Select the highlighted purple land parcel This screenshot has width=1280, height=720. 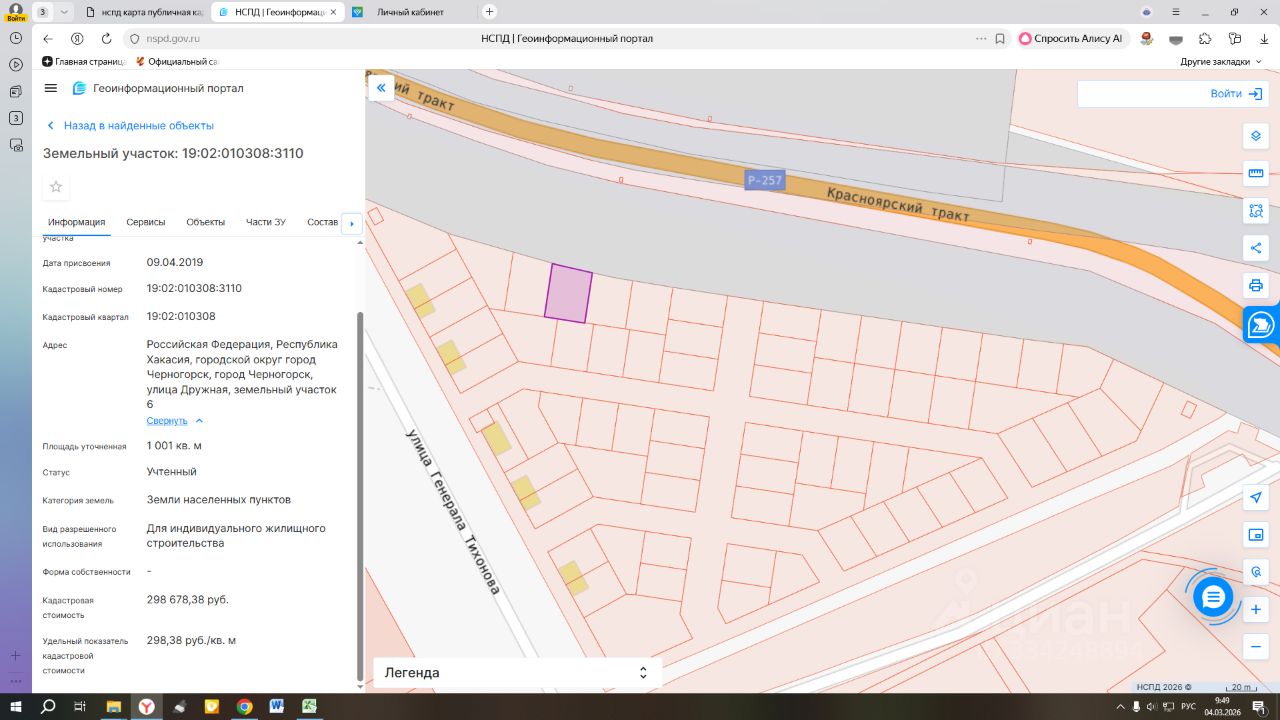(x=568, y=294)
